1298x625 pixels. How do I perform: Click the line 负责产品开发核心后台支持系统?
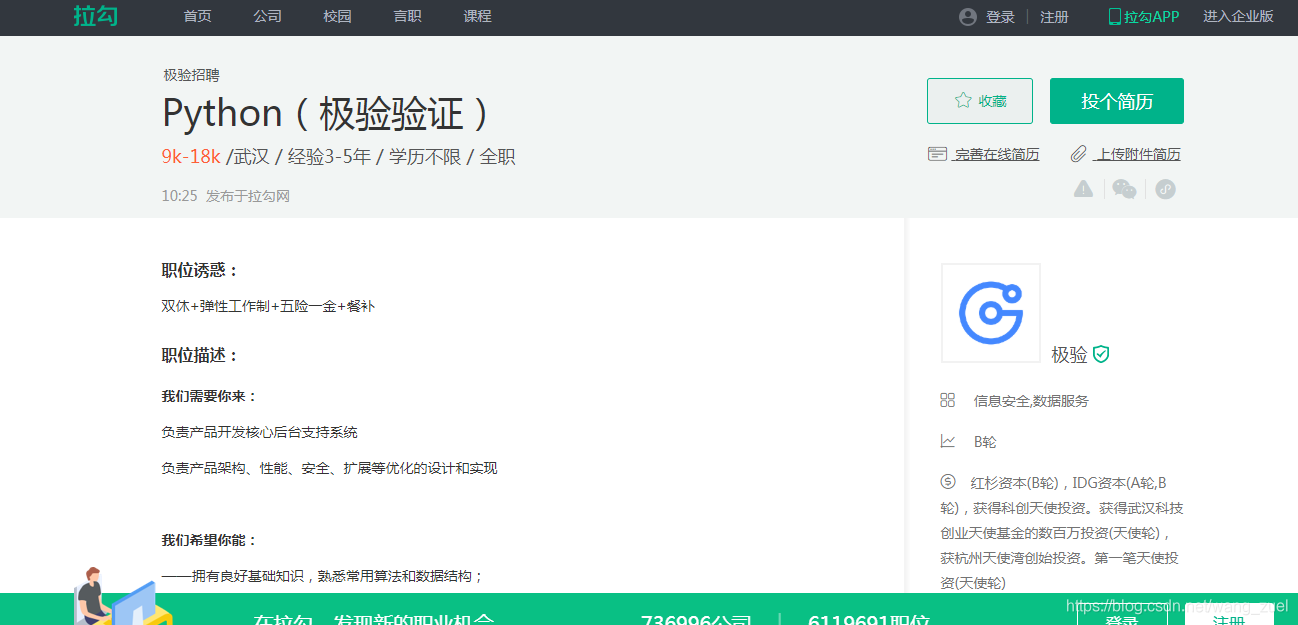(x=259, y=432)
